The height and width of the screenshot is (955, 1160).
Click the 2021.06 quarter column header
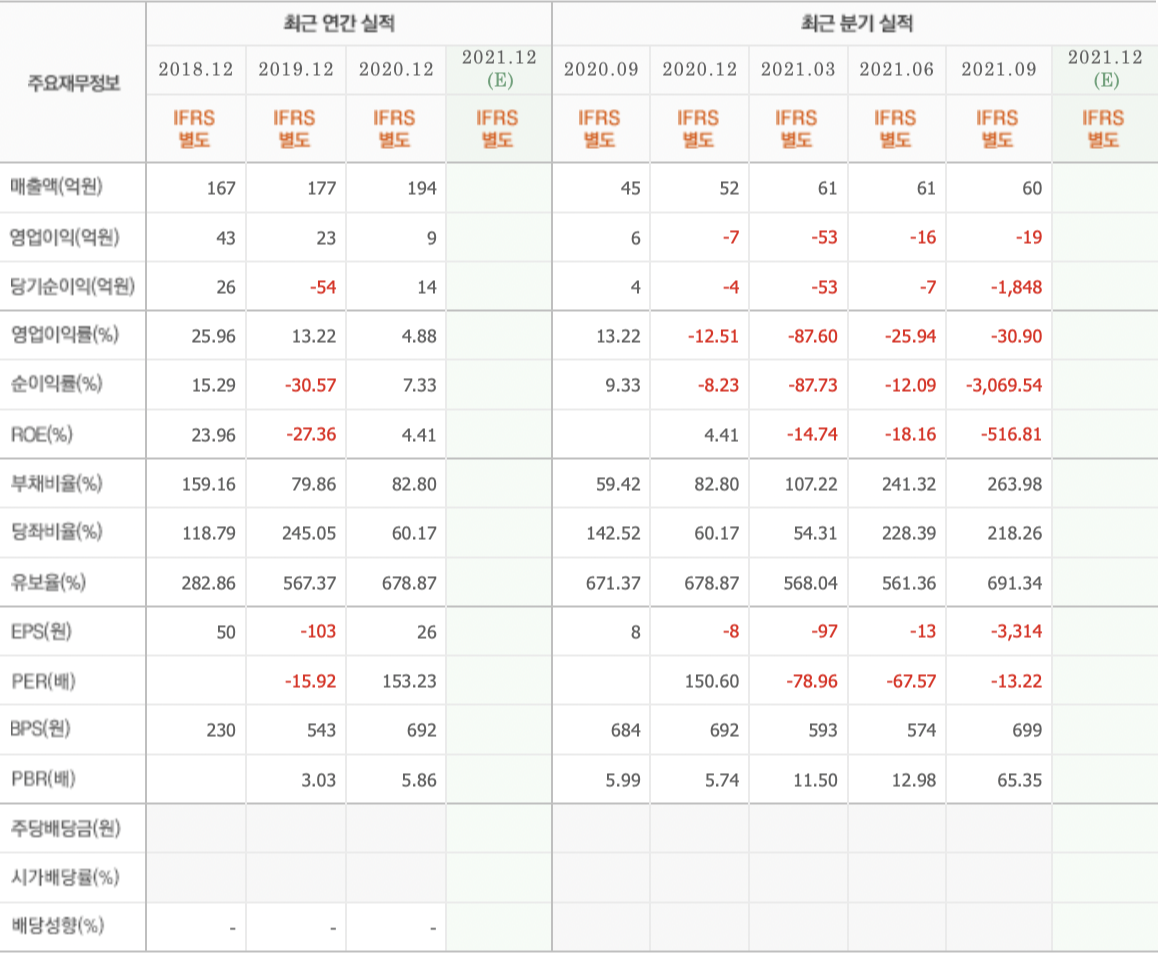(897, 70)
